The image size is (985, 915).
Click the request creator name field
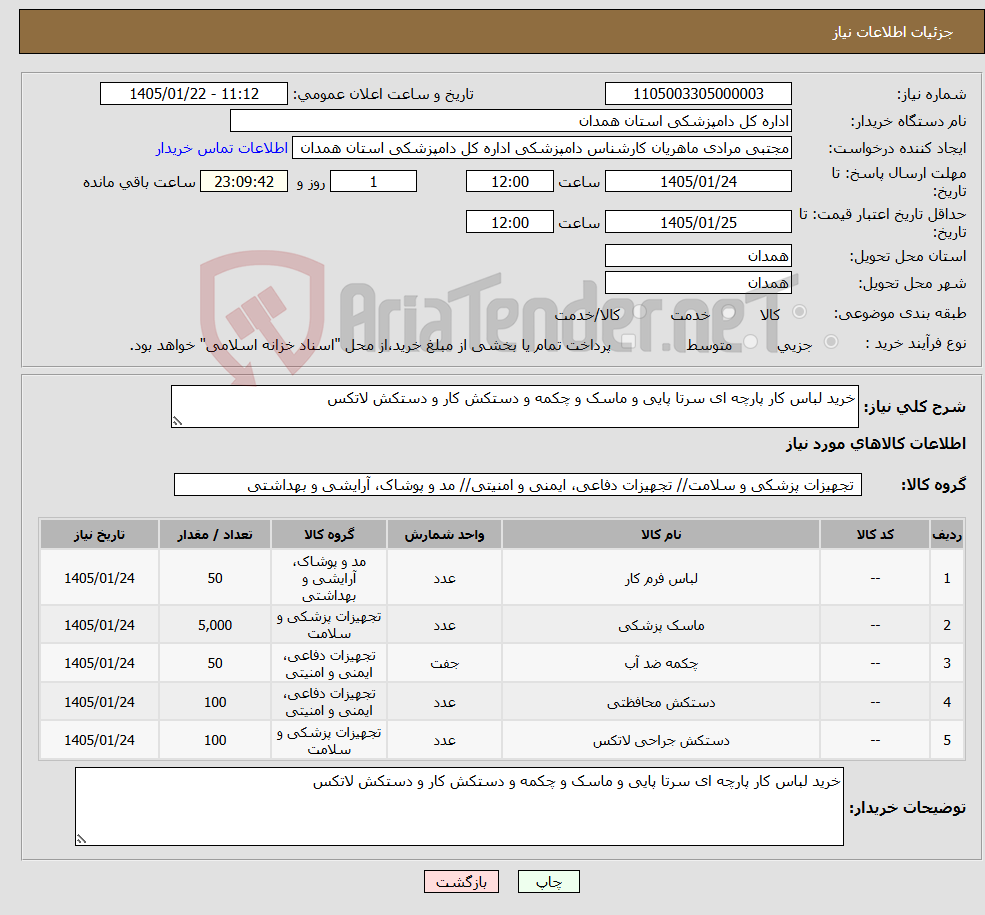point(541,148)
